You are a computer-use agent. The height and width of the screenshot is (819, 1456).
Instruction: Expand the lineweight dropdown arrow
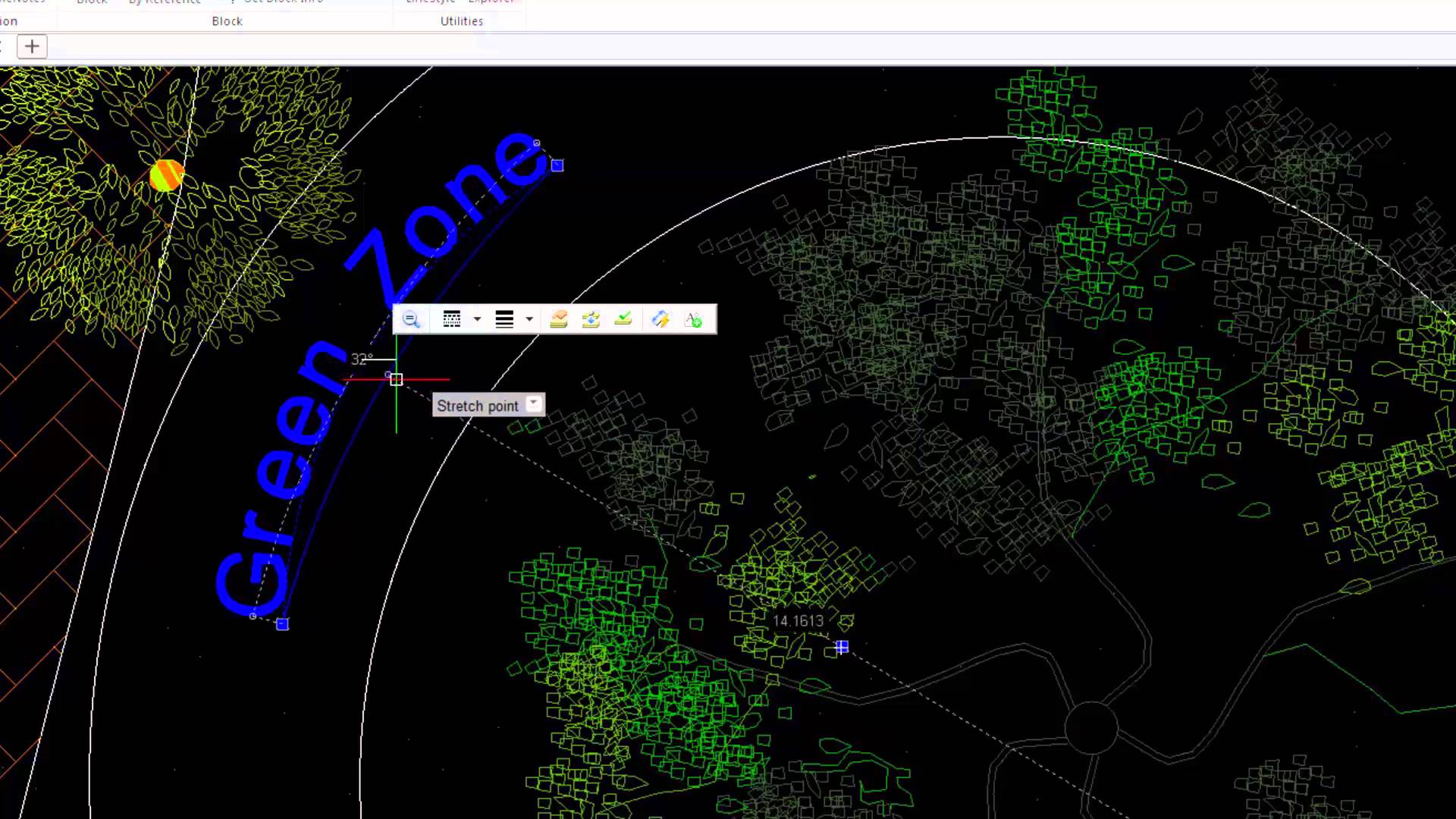(529, 319)
